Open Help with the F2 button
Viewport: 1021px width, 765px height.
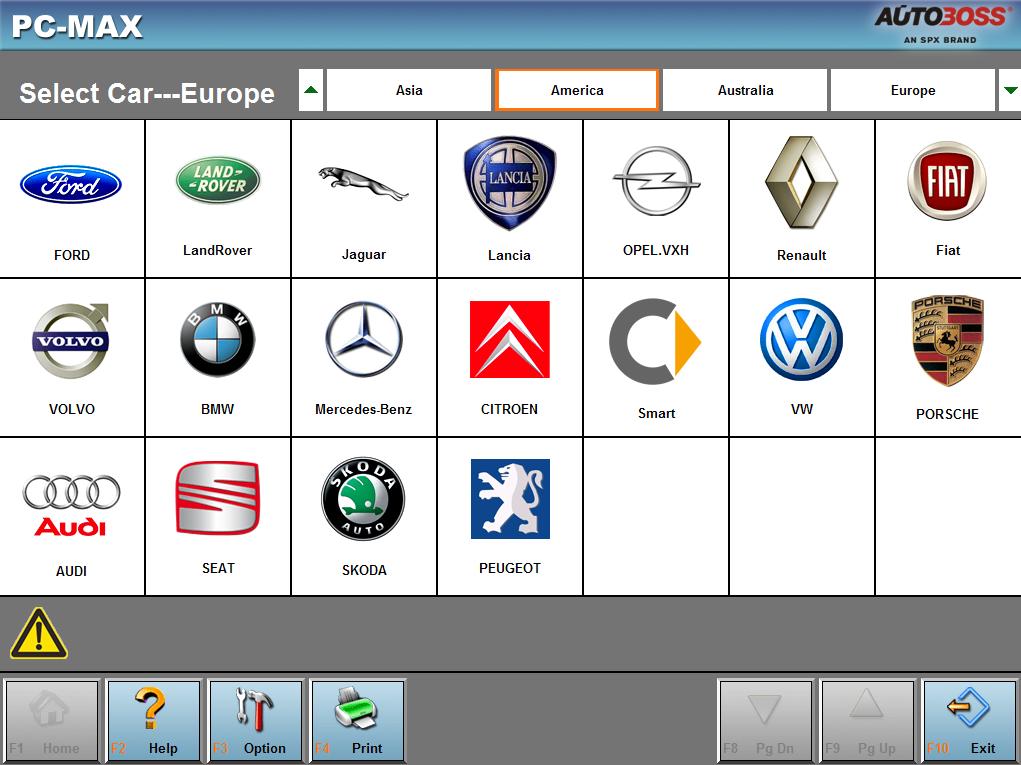(x=153, y=721)
